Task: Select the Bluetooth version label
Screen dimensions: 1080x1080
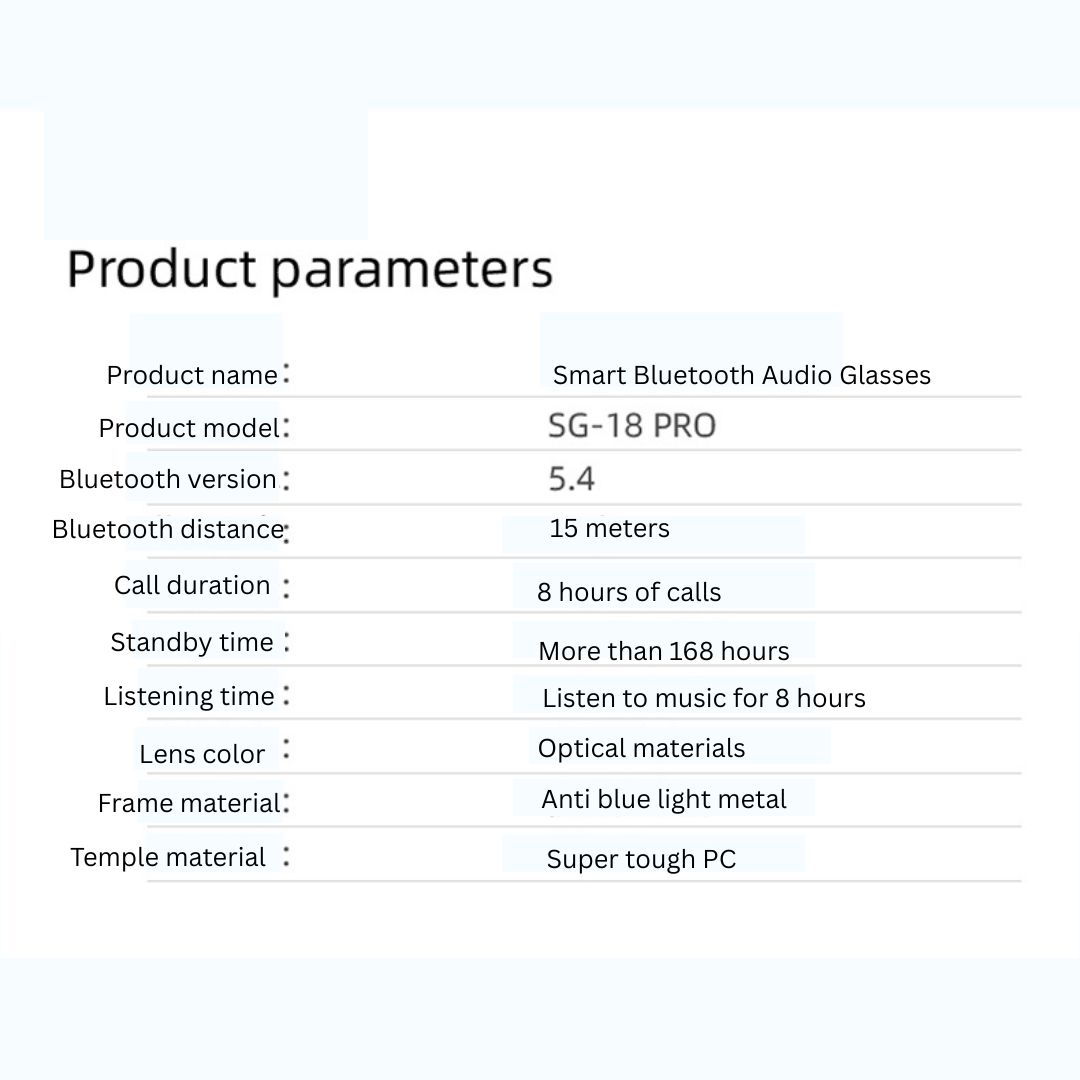Action: (x=168, y=479)
